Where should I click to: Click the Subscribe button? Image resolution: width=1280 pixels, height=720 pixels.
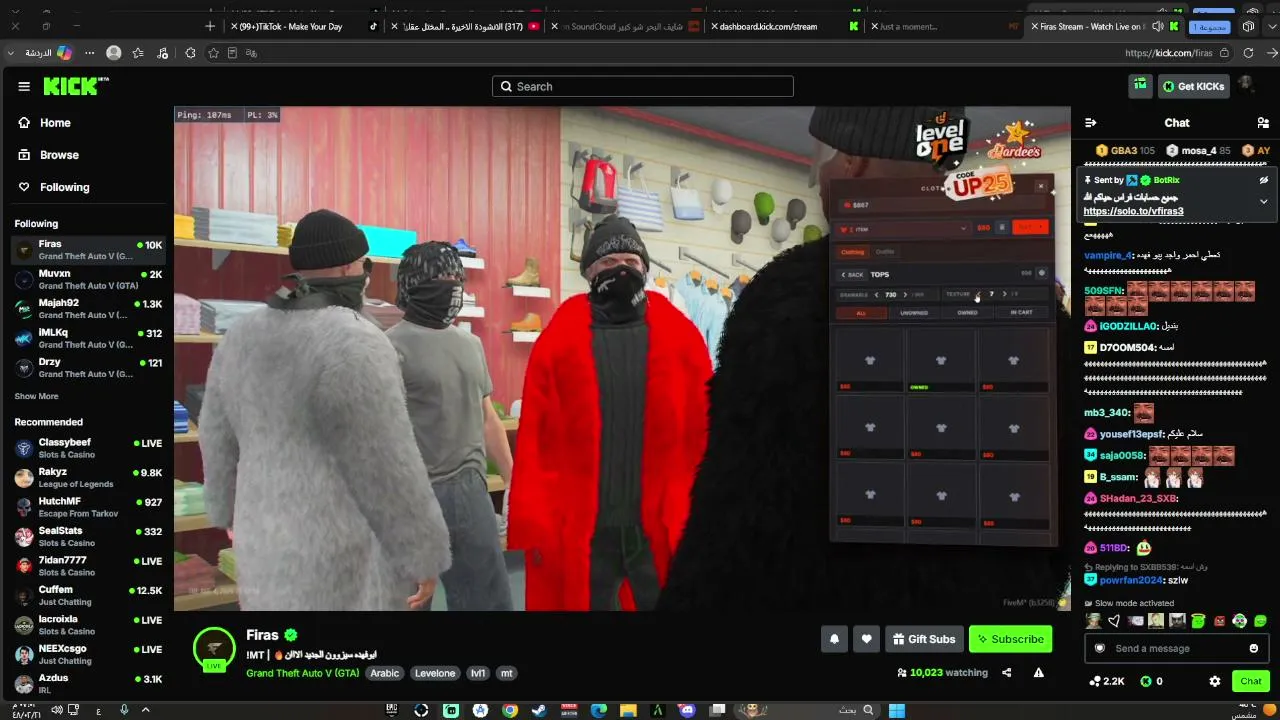pos(1010,639)
